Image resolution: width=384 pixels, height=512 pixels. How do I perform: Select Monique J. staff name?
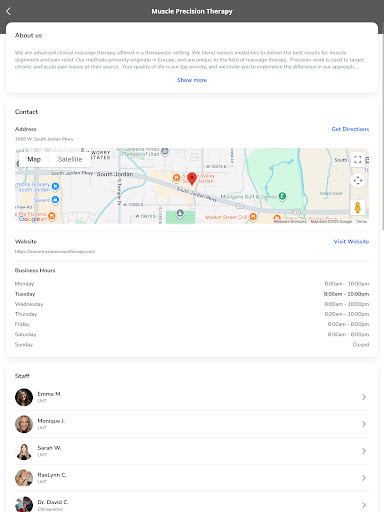[51, 421]
